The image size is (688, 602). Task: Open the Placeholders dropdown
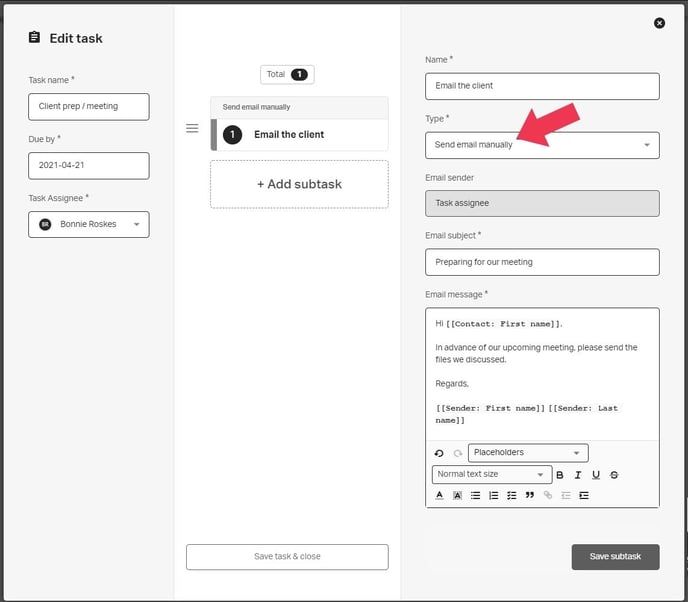(x=527, y=453)
